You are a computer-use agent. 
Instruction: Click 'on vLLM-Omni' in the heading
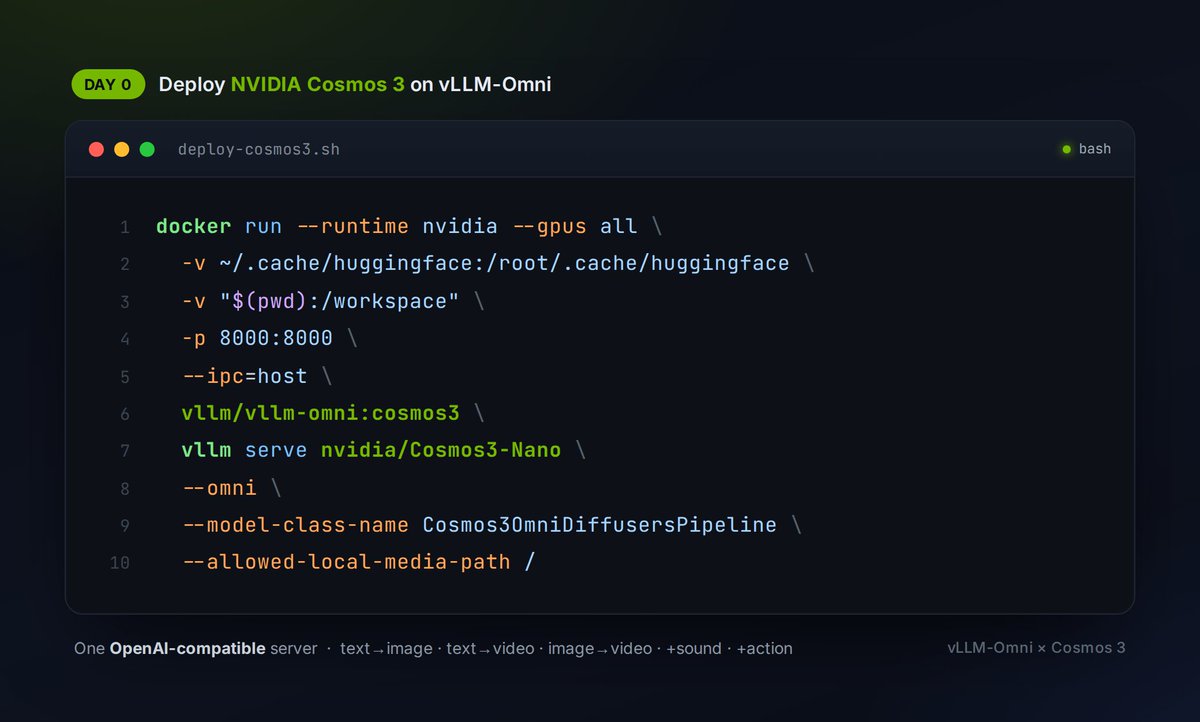[x=481, y=85]
